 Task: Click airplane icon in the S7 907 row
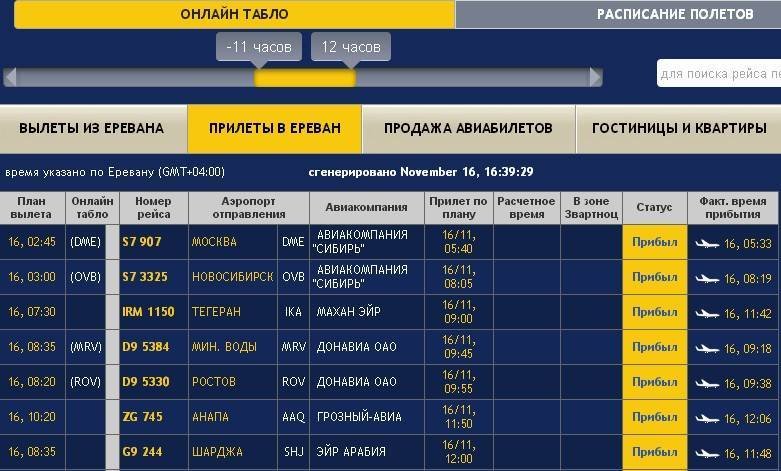(x=707, y=243)
